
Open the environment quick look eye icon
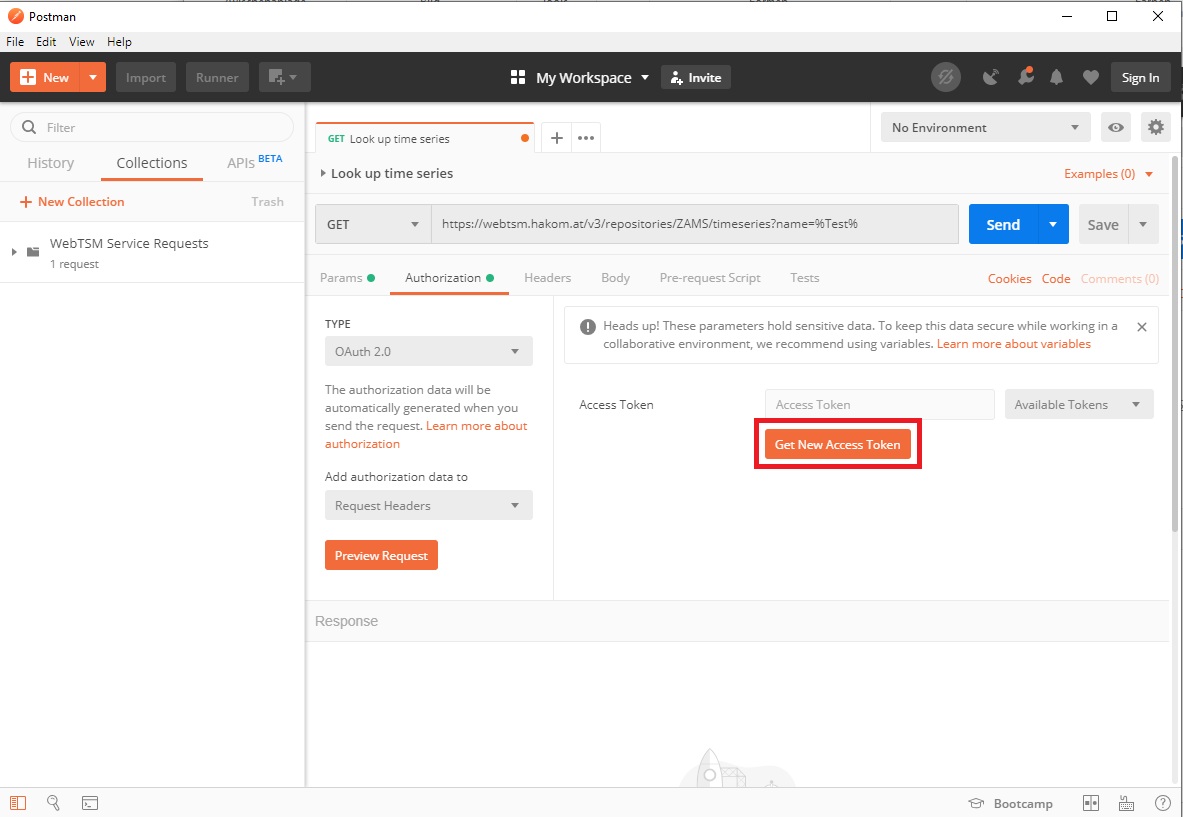pos(1116,127)
